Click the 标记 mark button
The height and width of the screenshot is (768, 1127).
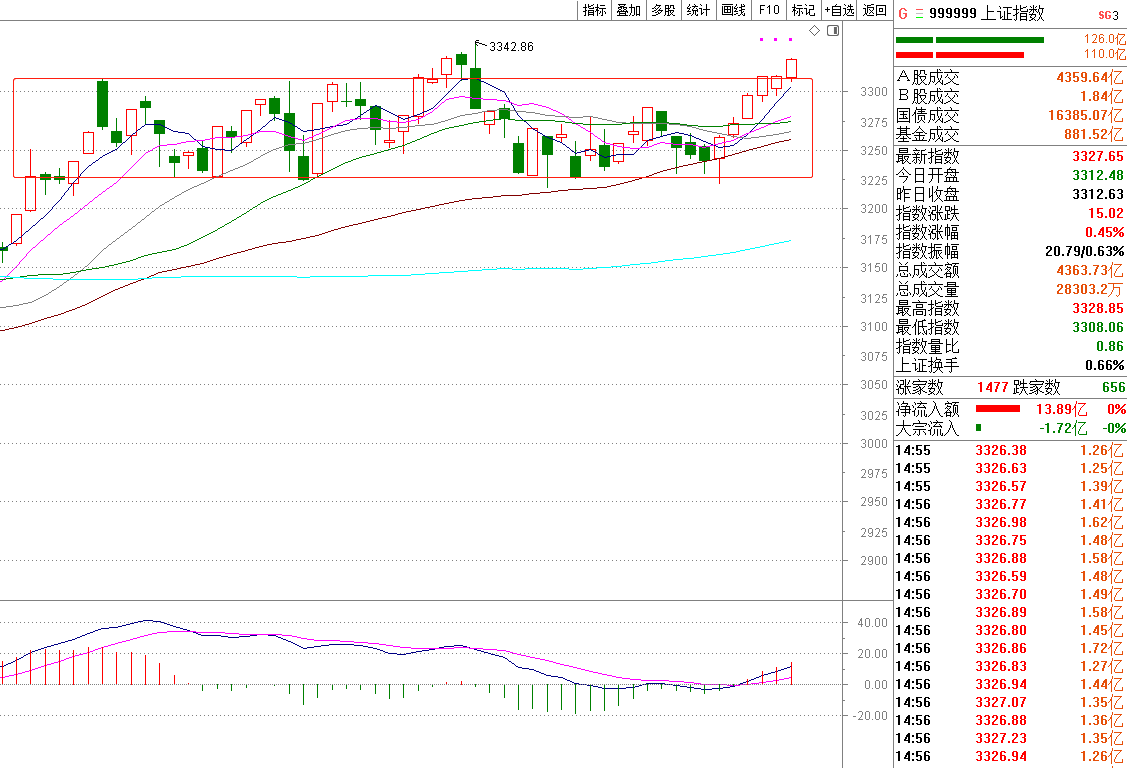pyautogui.click(x=804, y=10)
